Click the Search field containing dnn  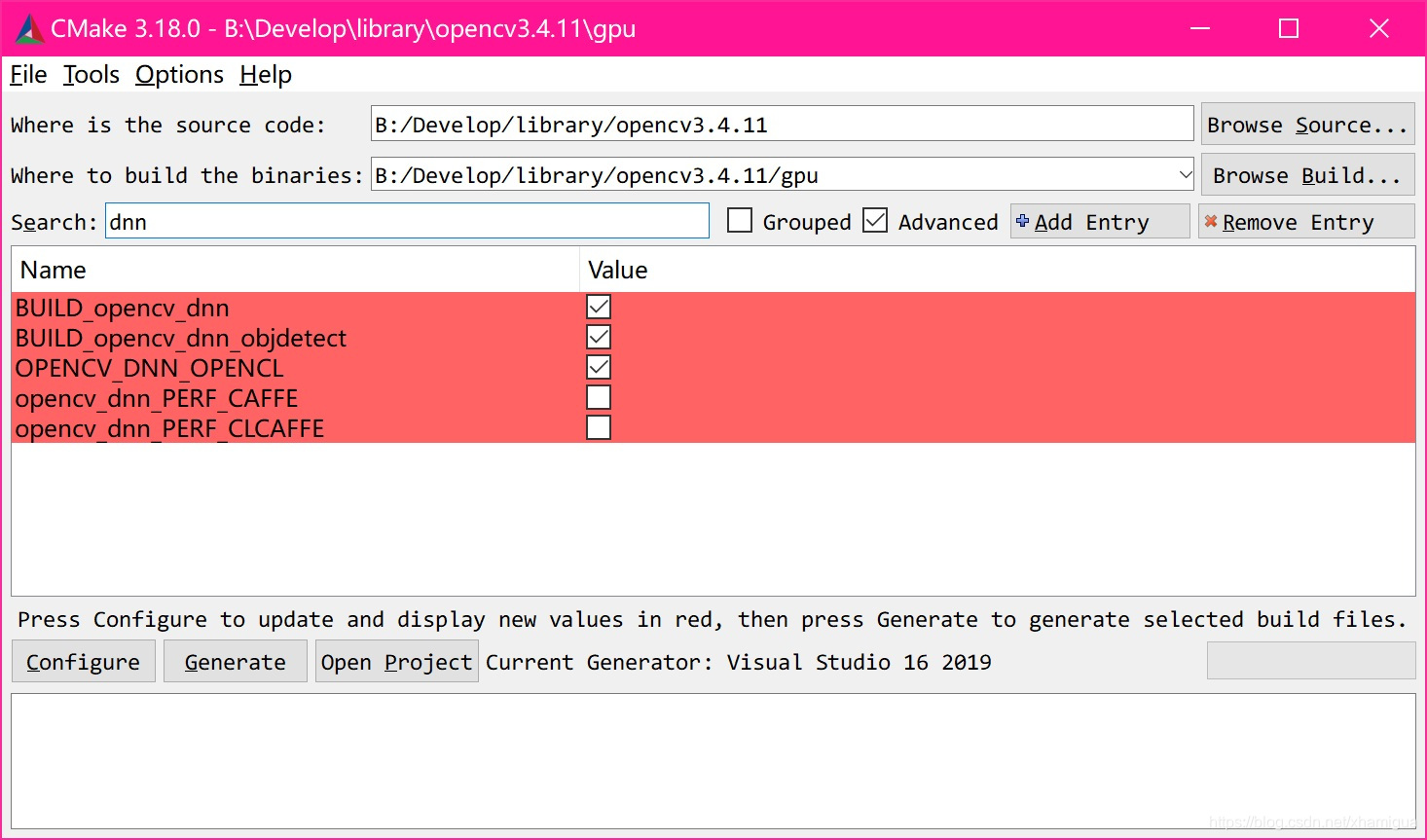coord(407,221)
